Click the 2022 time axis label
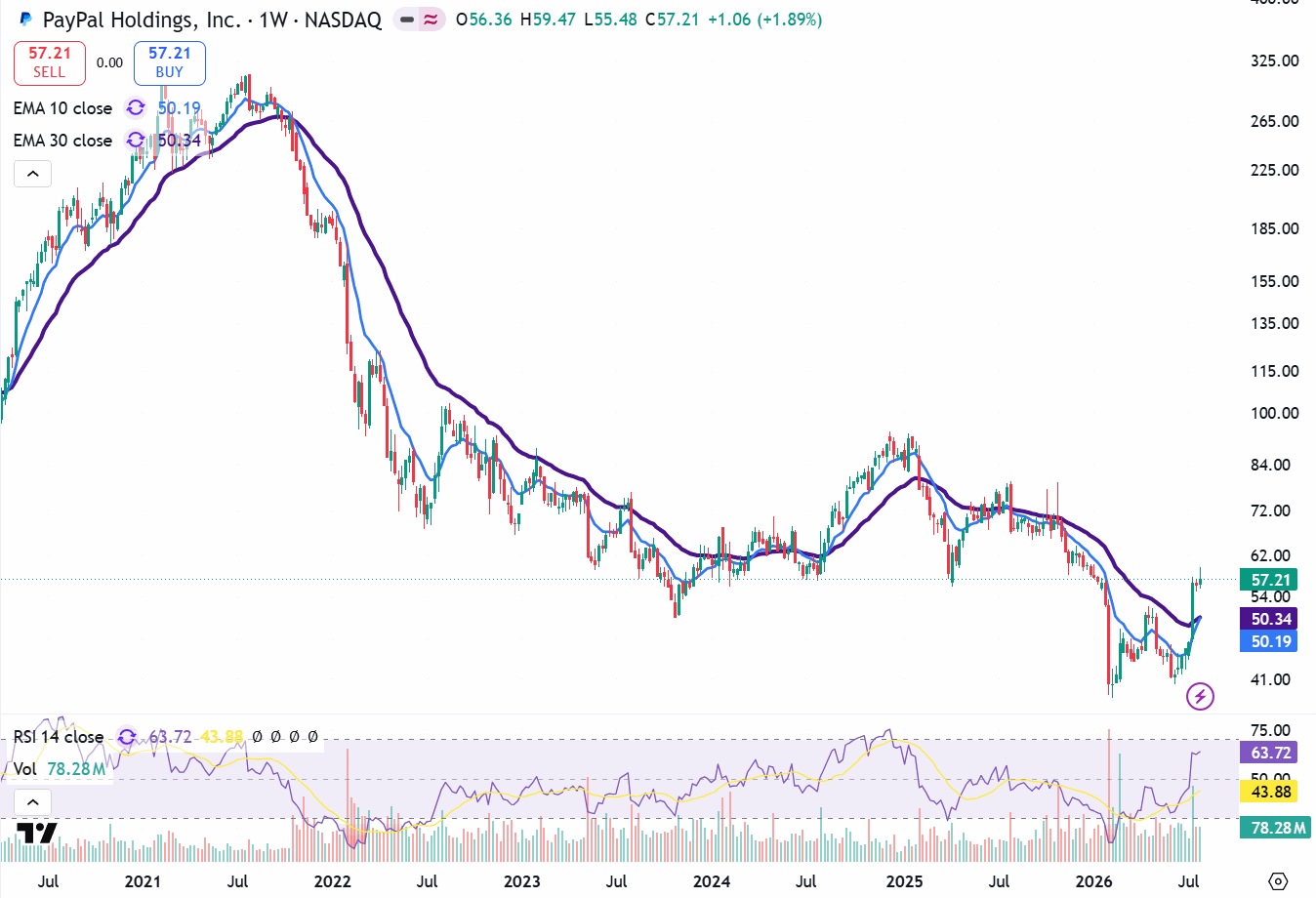 [x=332, y=881]
